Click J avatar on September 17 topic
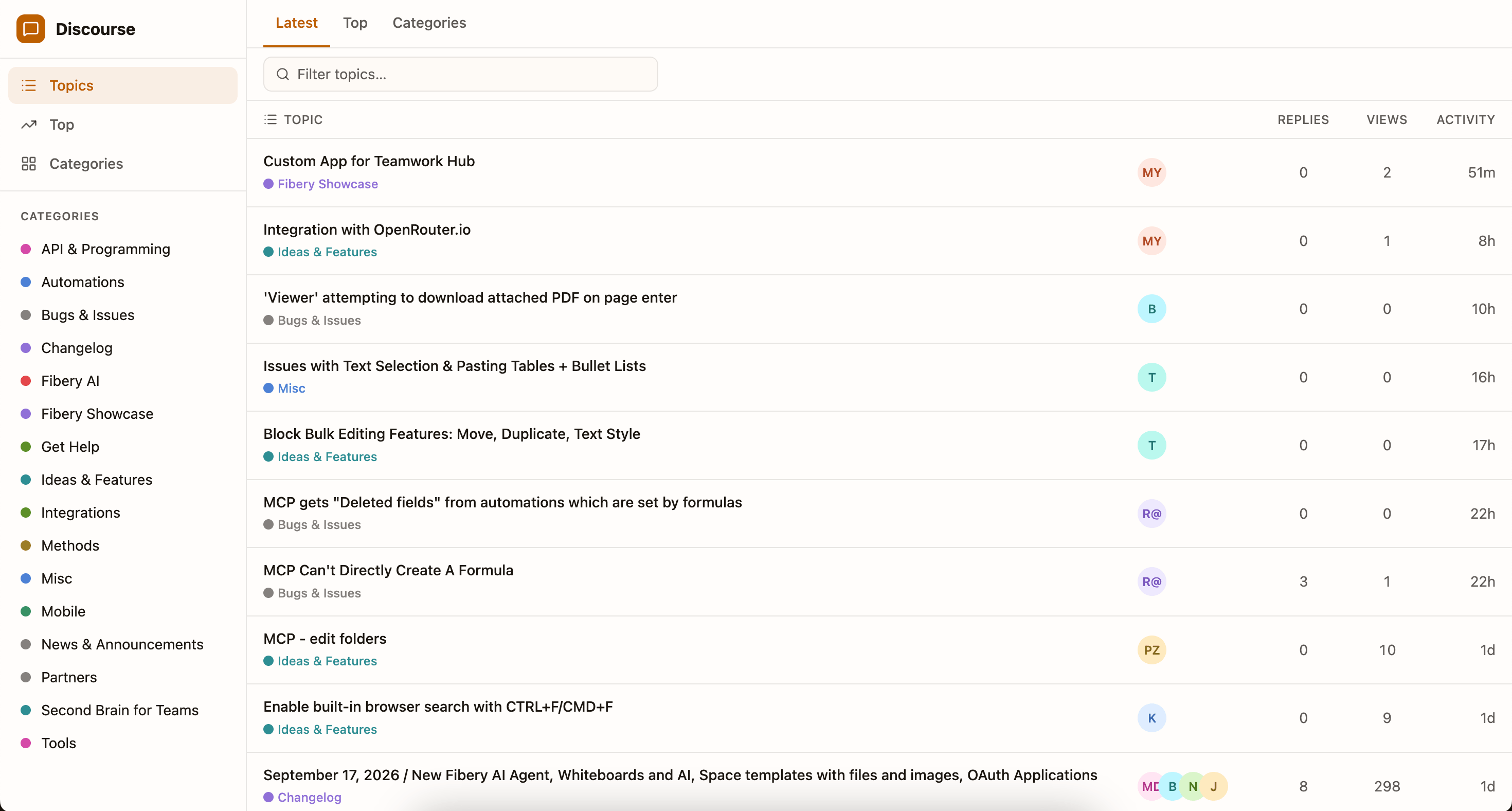 [1214, 786]
